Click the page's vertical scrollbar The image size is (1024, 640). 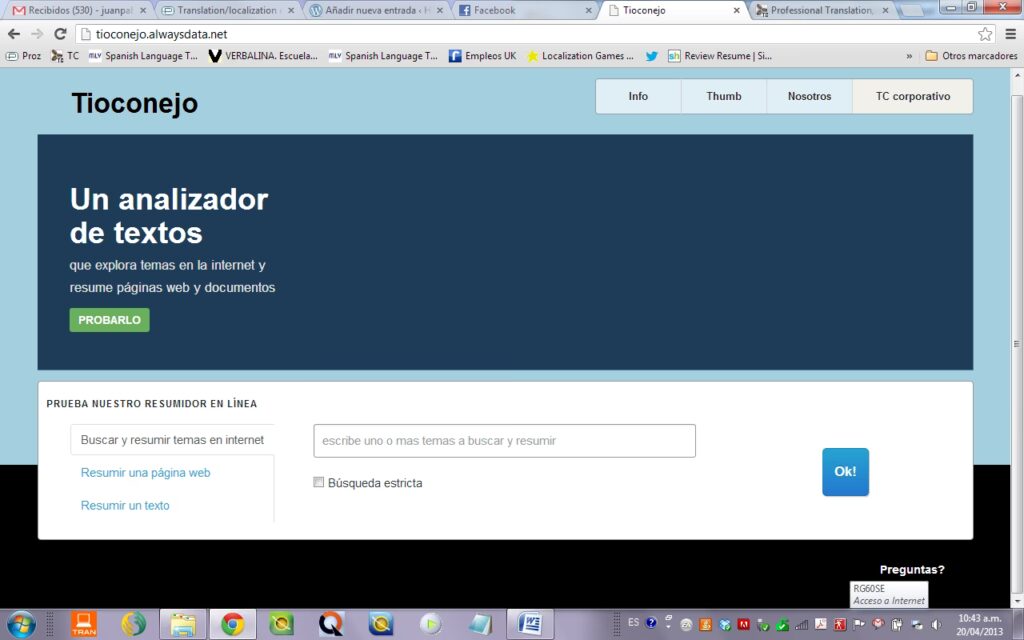tap(1016, 340)
